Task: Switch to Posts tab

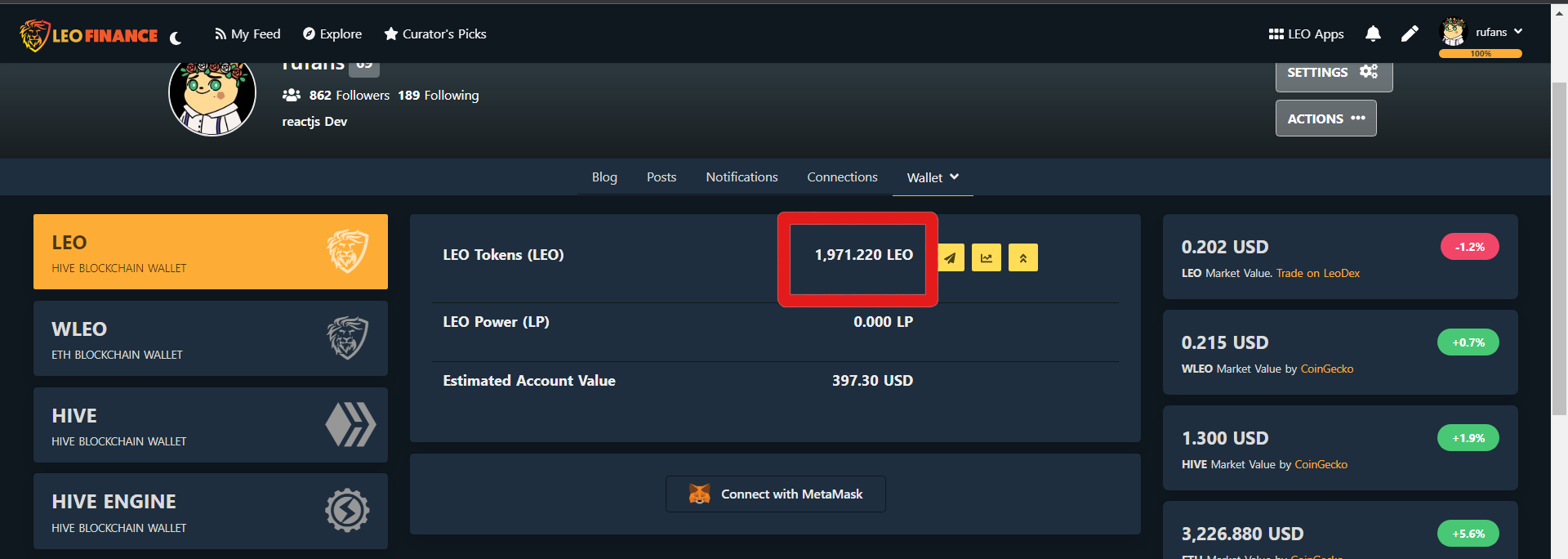Action: [661, 177]
